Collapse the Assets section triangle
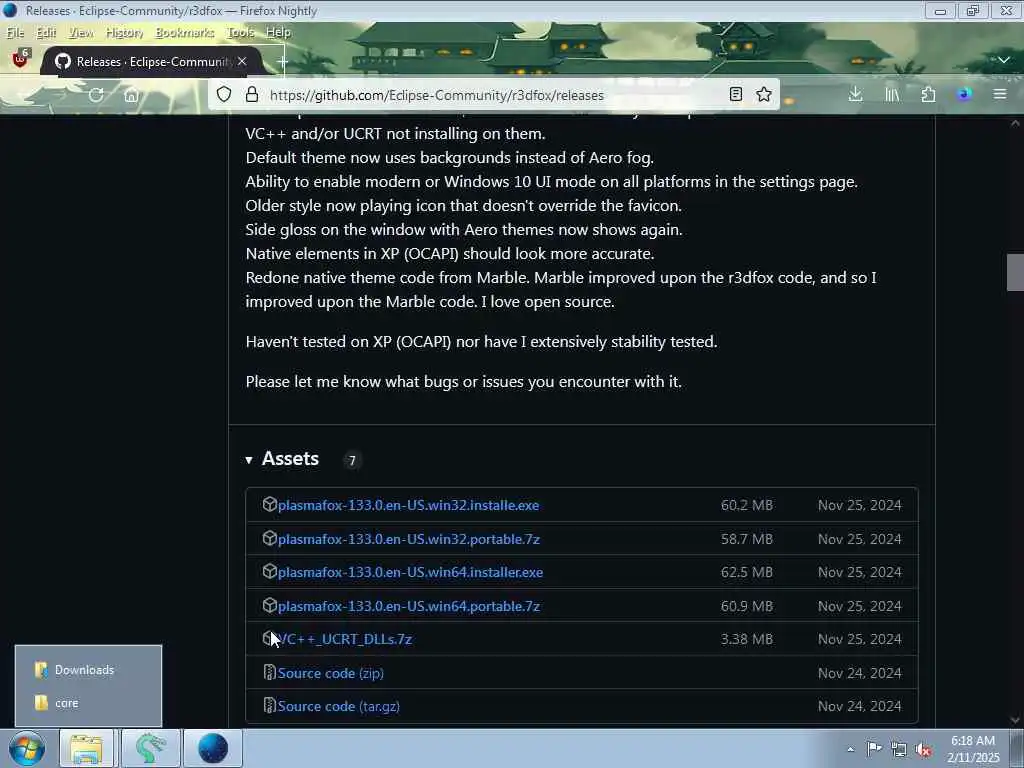The width and height of the screenshot is (1024, 768). [x=249, y=460]
